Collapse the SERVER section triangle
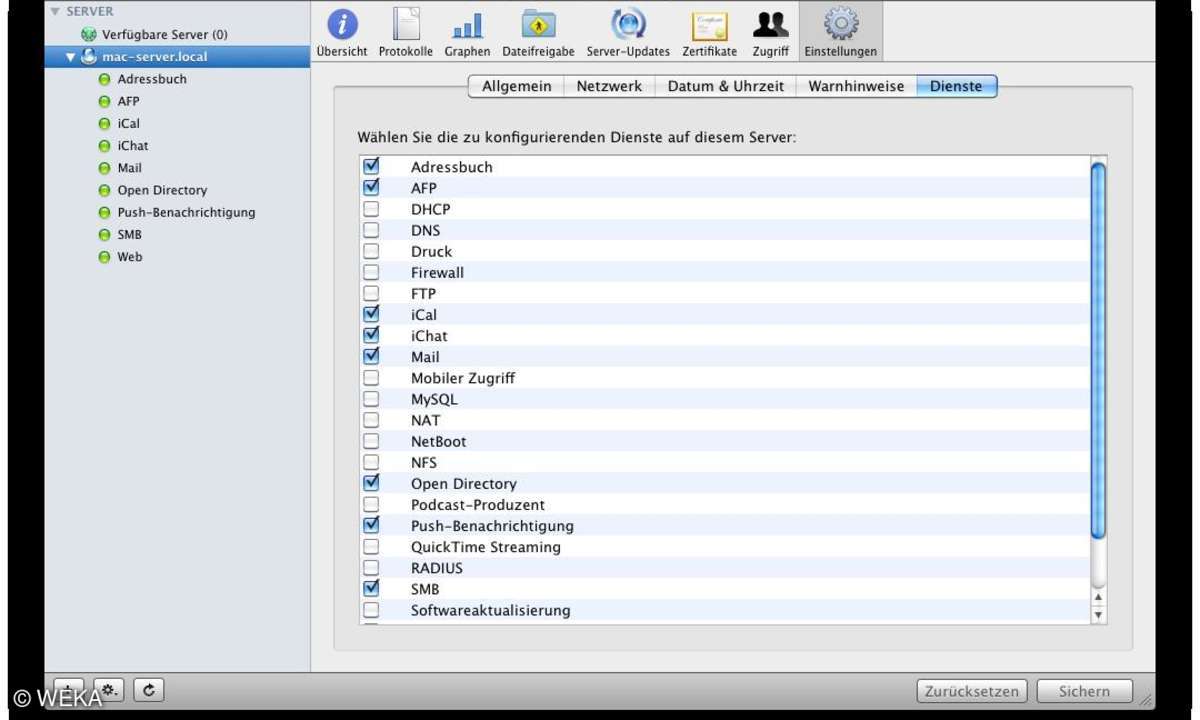The height and width of the screenshot is (720, 1200). pyautogui.click(x=55, y=11)
